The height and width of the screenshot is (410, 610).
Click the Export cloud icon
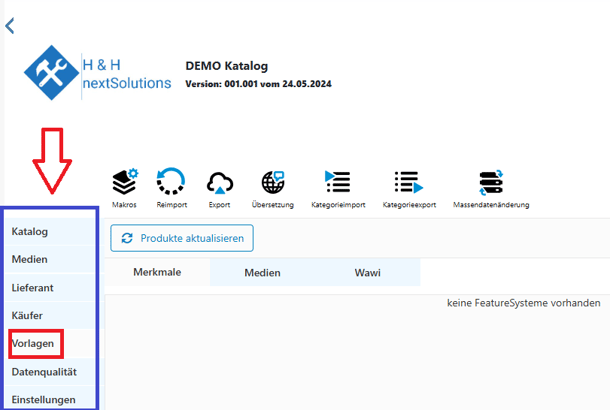coord(220,183)
